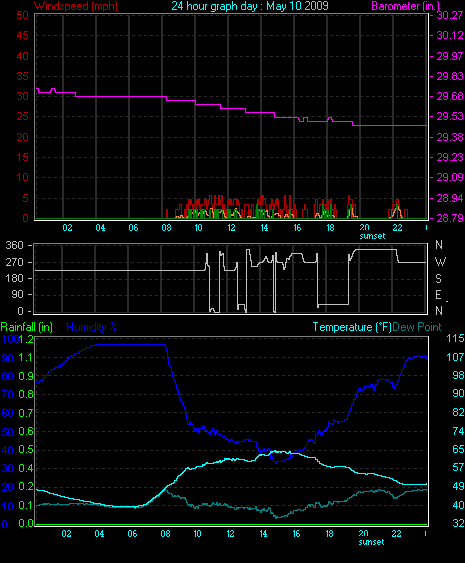Click the blue 60 humidity scale value

8,413
